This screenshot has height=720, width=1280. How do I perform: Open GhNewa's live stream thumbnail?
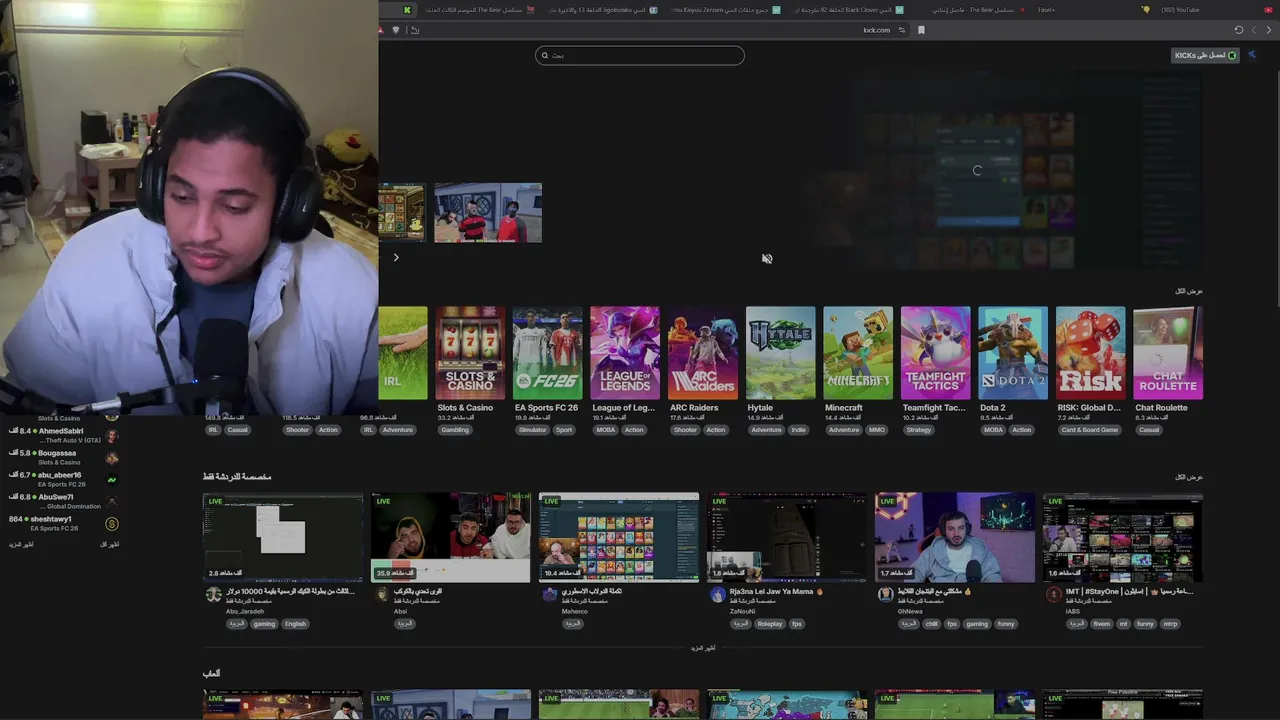955,537
